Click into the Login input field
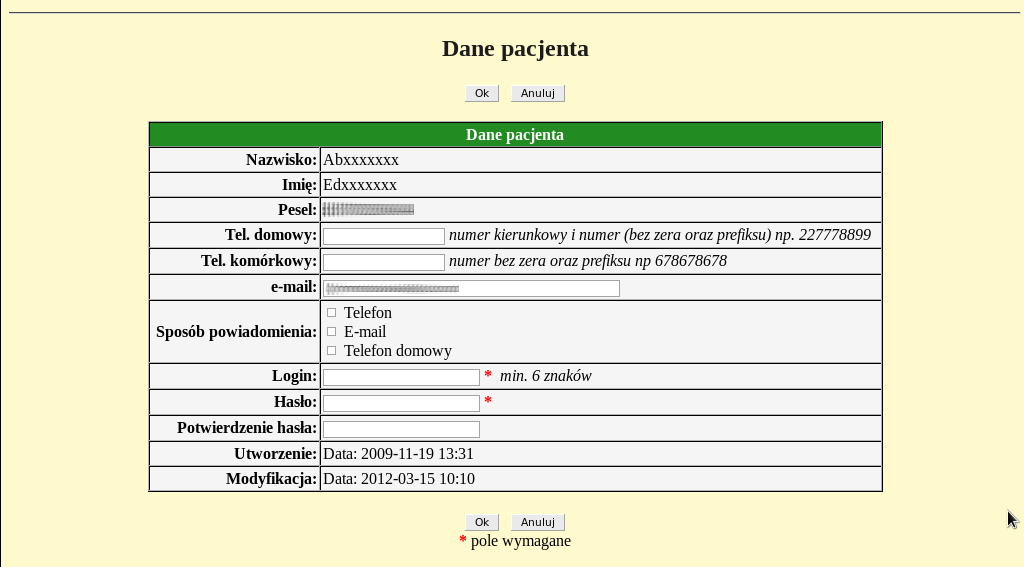 click(x=402, y=377)
